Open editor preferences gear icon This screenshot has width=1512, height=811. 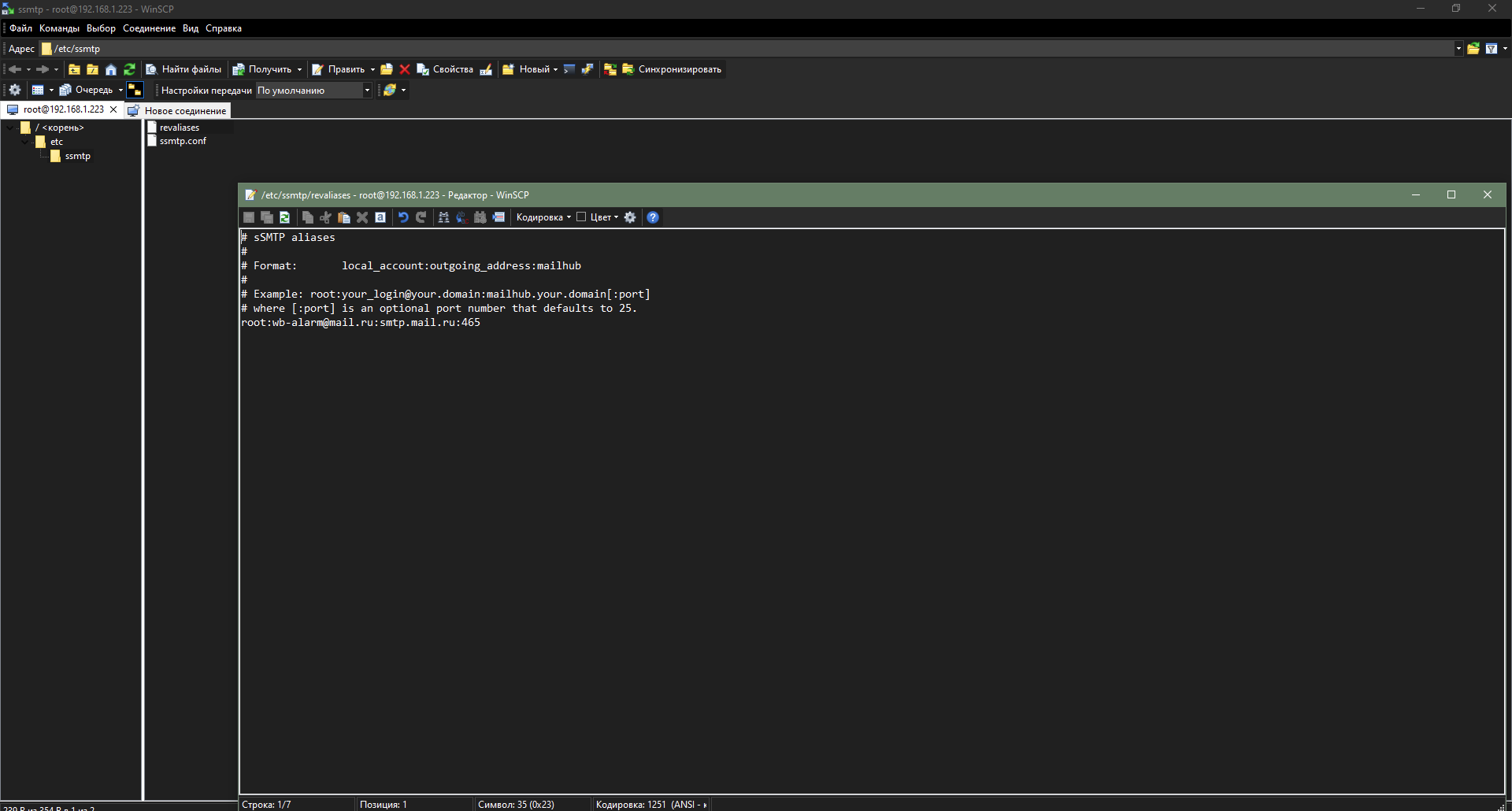pos(630,217)
